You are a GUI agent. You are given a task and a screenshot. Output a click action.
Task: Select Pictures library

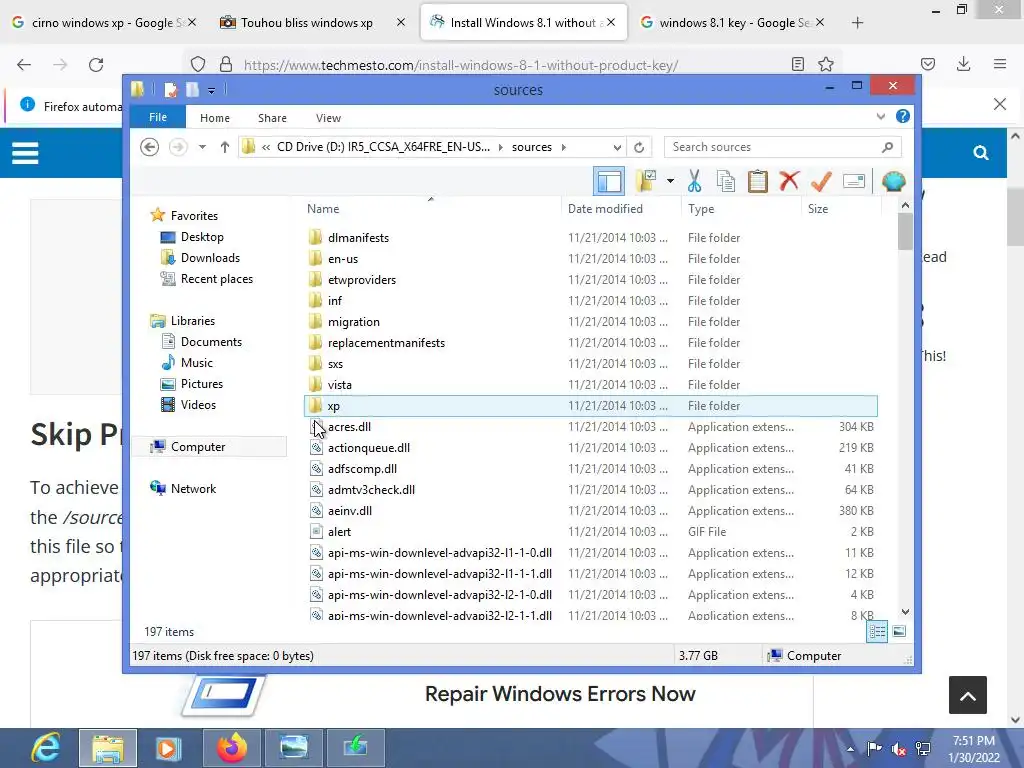pos(202,383)
